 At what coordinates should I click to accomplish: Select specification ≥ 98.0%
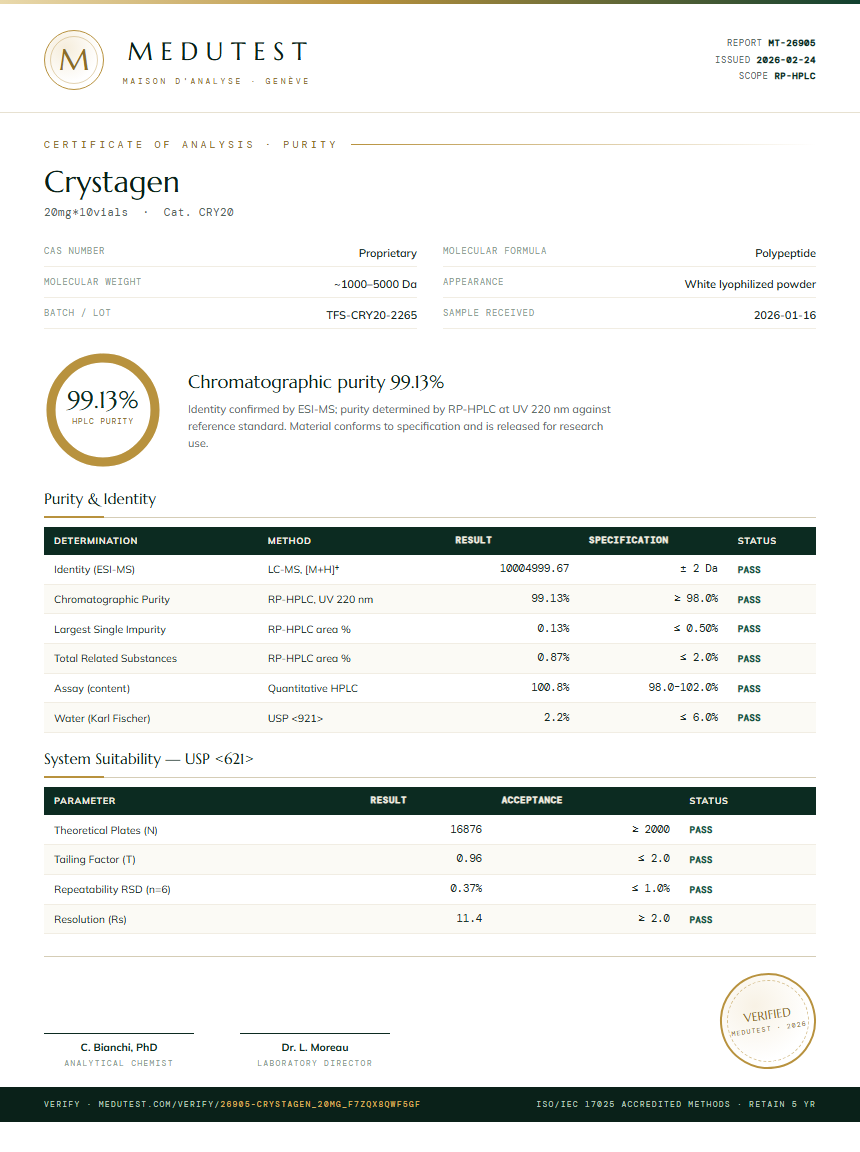click(x=696, y=598)
